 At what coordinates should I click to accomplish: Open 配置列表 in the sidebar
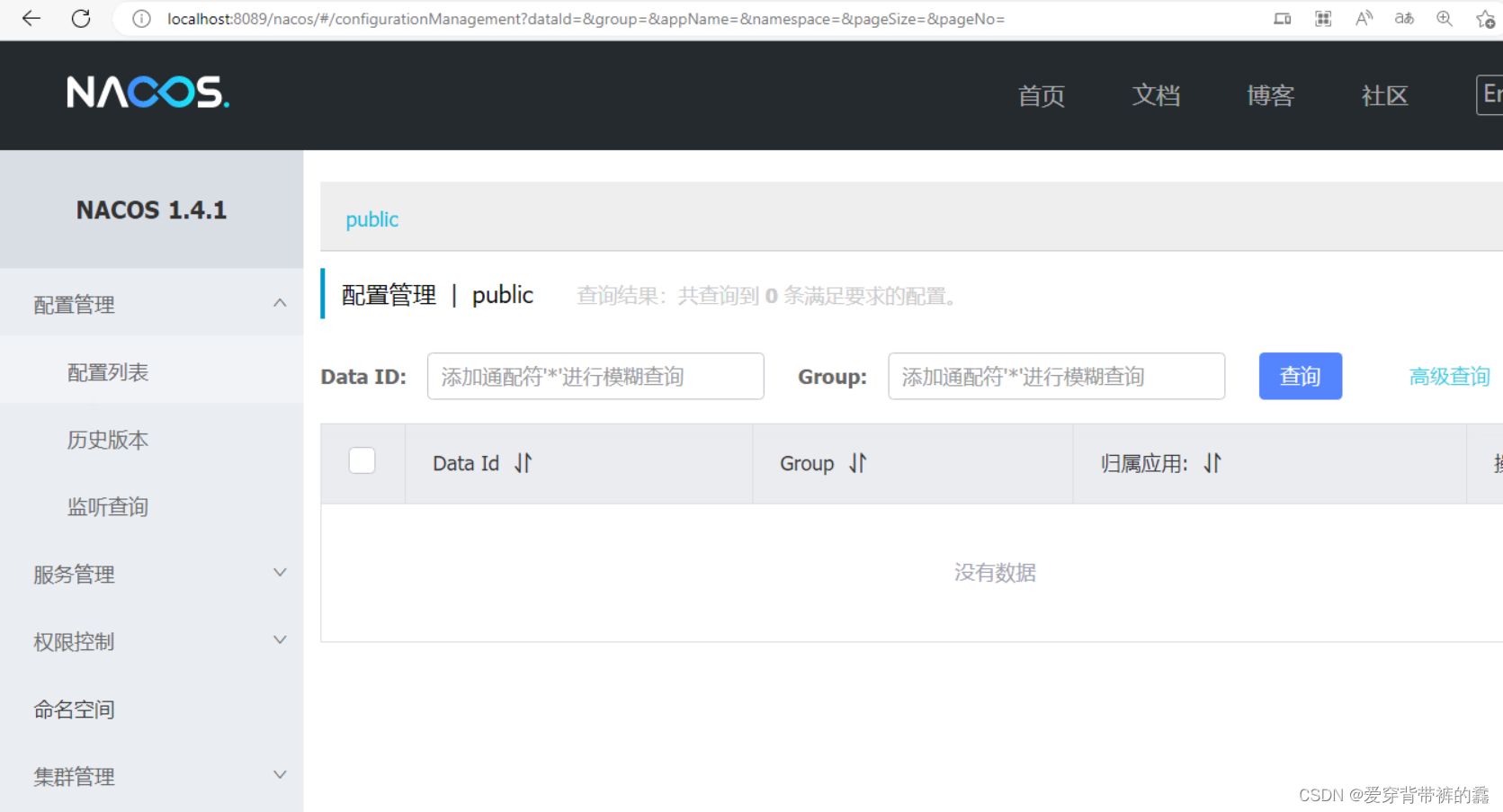click(108, 372)
